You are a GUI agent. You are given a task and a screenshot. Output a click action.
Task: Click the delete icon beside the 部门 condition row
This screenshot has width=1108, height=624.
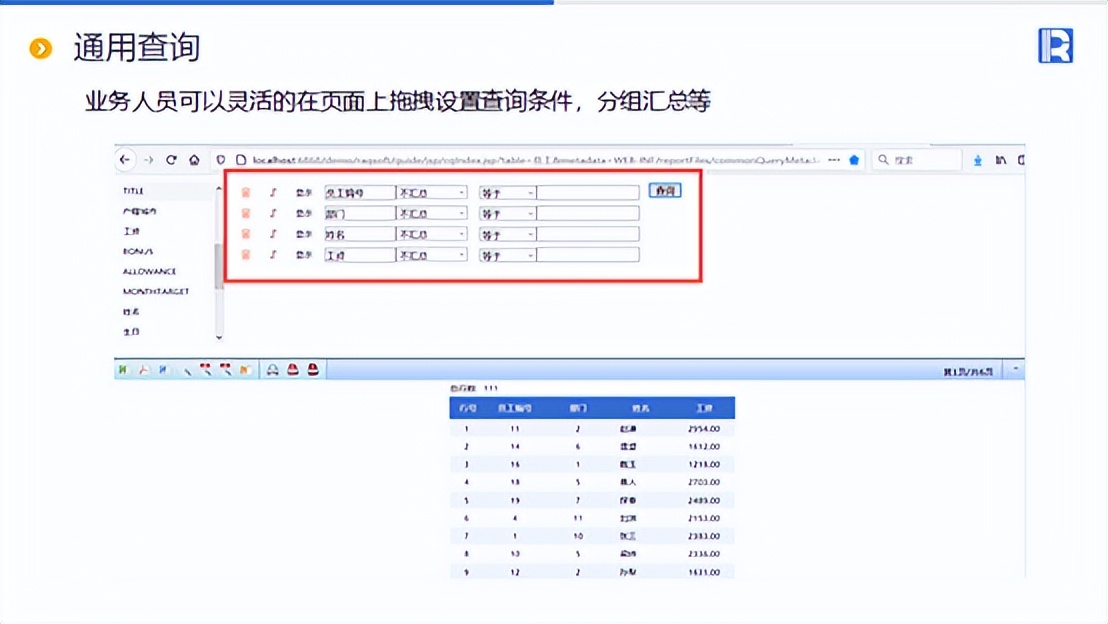245,212
